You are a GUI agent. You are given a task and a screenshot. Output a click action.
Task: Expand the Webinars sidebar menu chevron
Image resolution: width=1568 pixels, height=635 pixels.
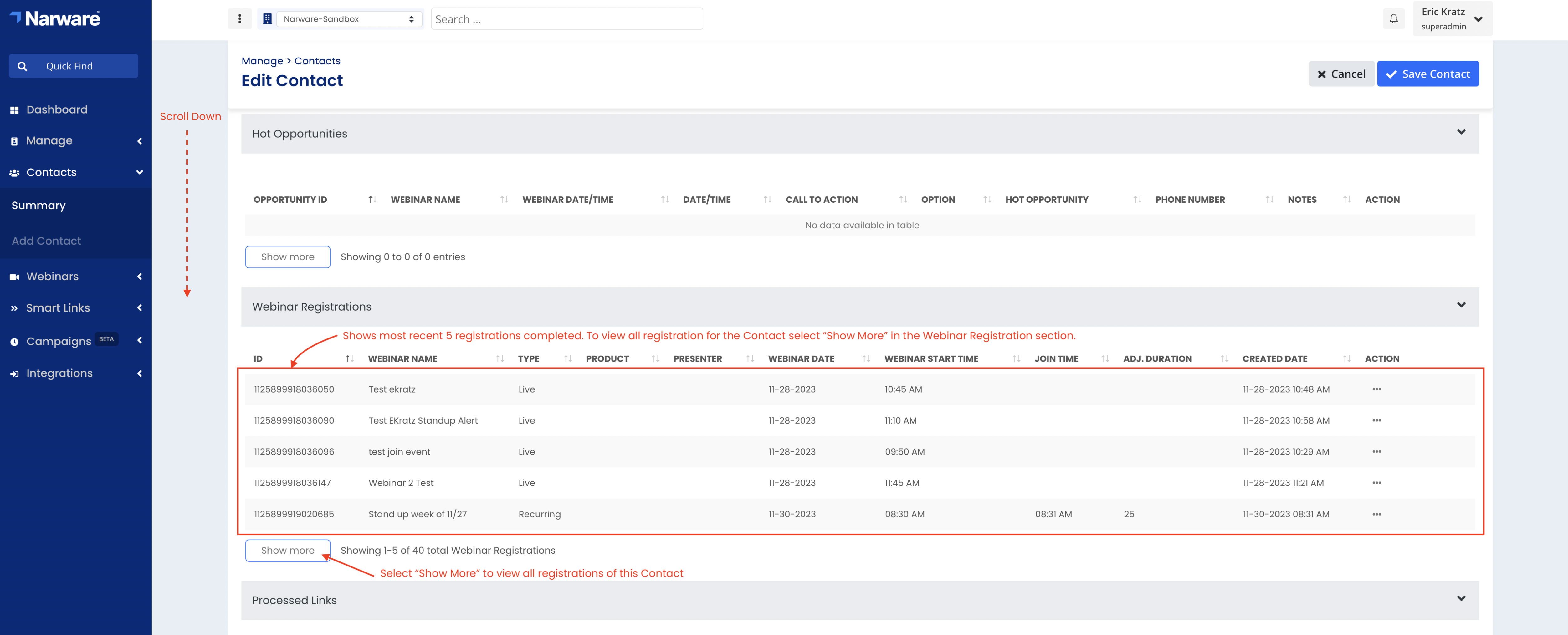tap(139, 277)
